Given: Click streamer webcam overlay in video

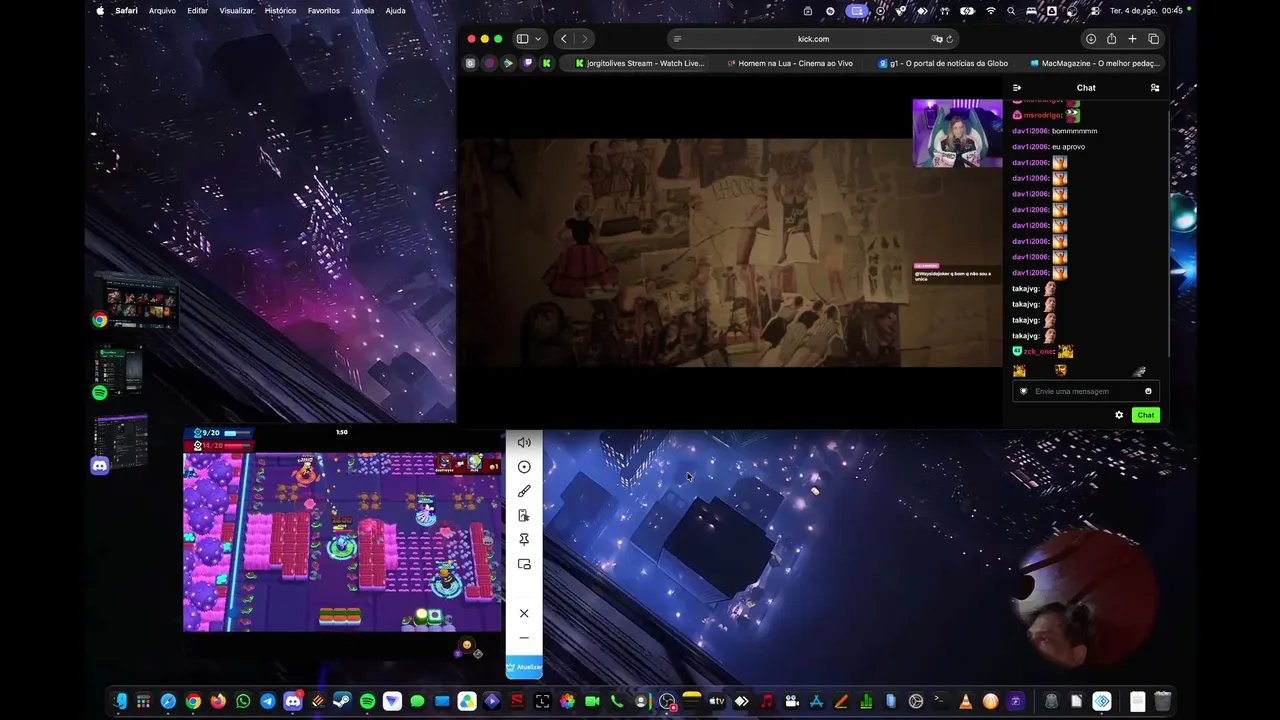Looking at the screenshot, I should pyautogui.click(x=957, y=133).
